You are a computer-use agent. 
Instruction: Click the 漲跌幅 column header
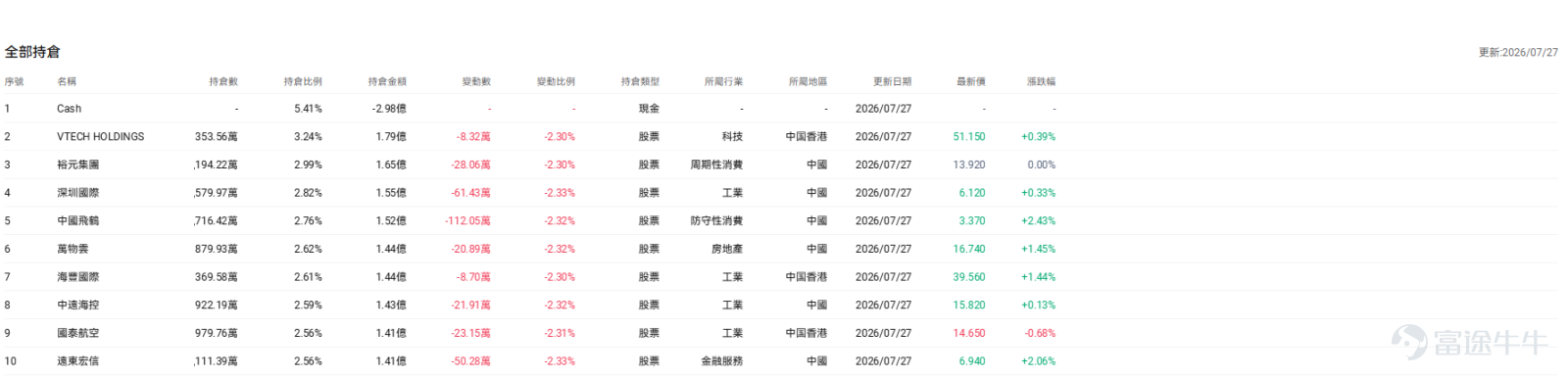[1041, 81]
